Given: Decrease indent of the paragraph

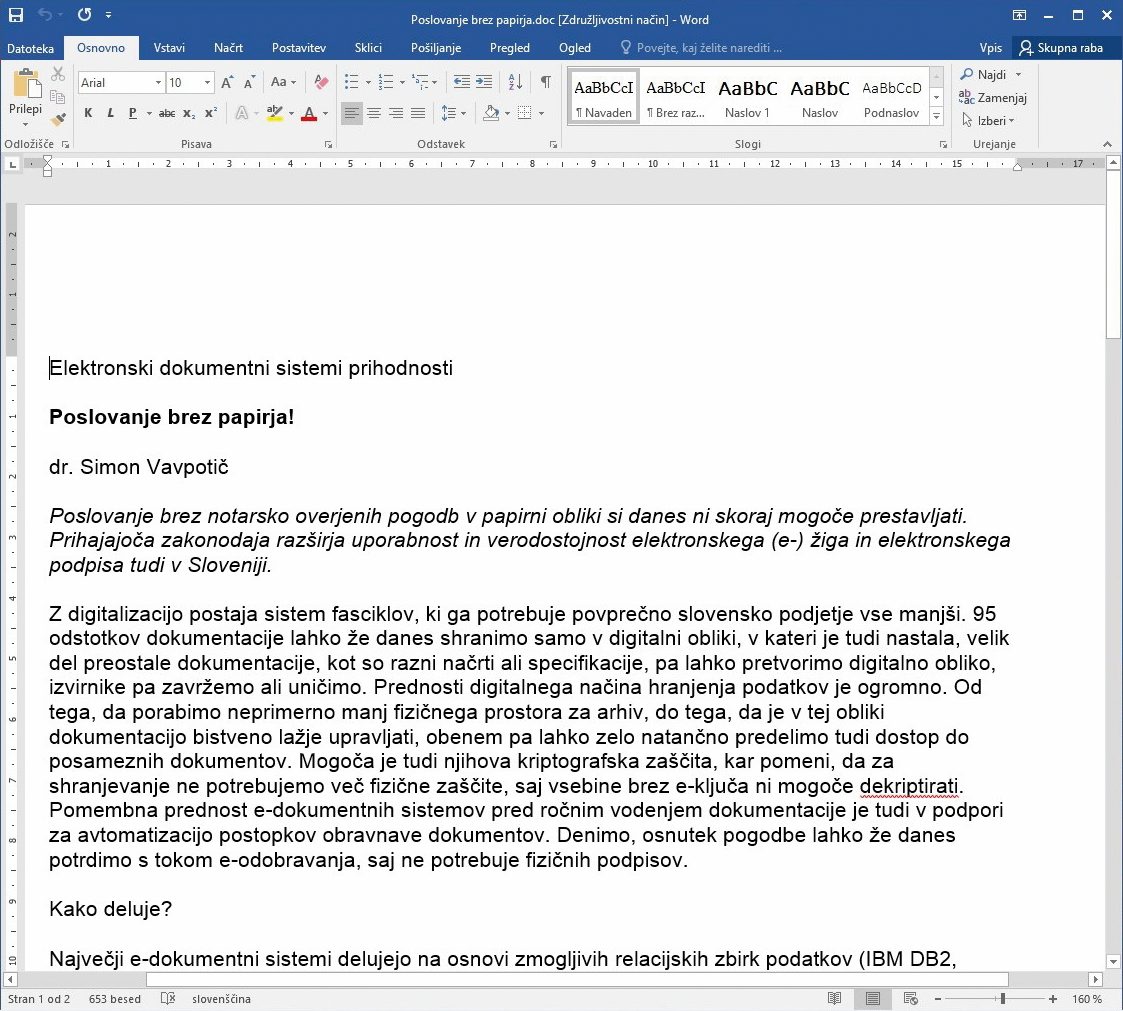Looking at the screenshot, I should (462, 82).
